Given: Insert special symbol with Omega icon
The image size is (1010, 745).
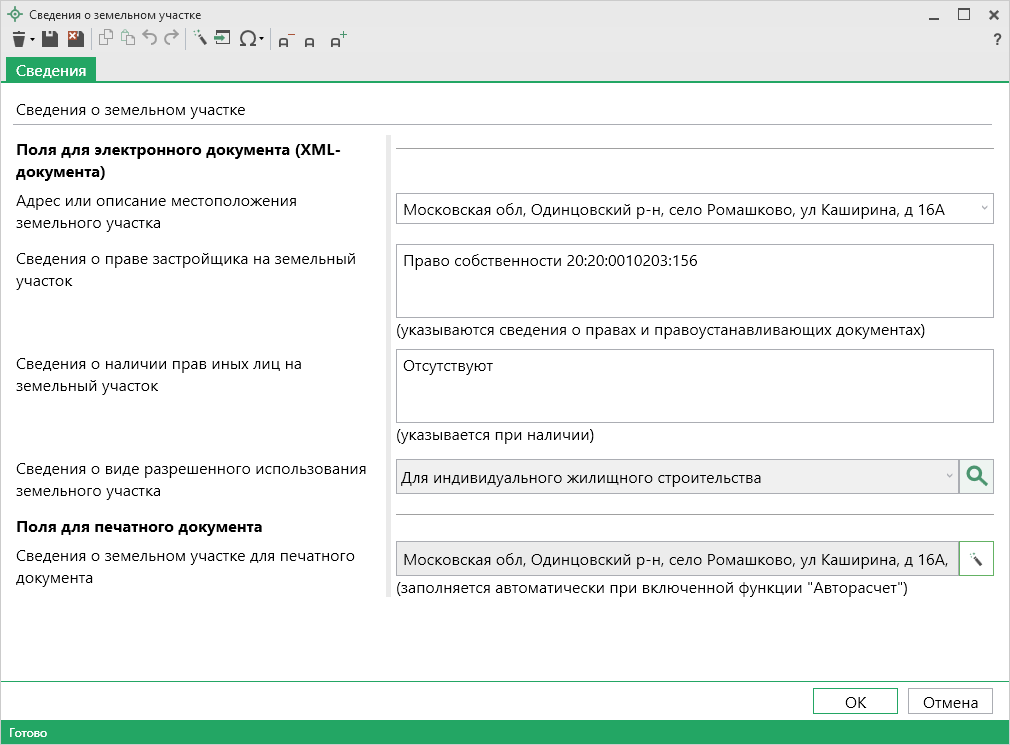Looking at the screenshot, I should 246,39.
